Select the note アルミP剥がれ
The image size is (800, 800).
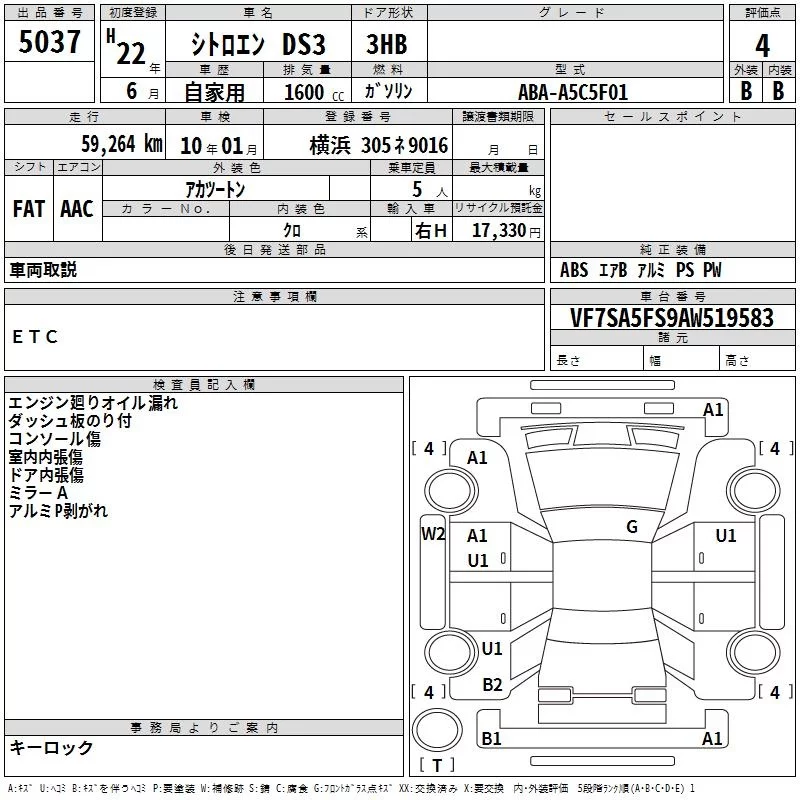point(58,511)
